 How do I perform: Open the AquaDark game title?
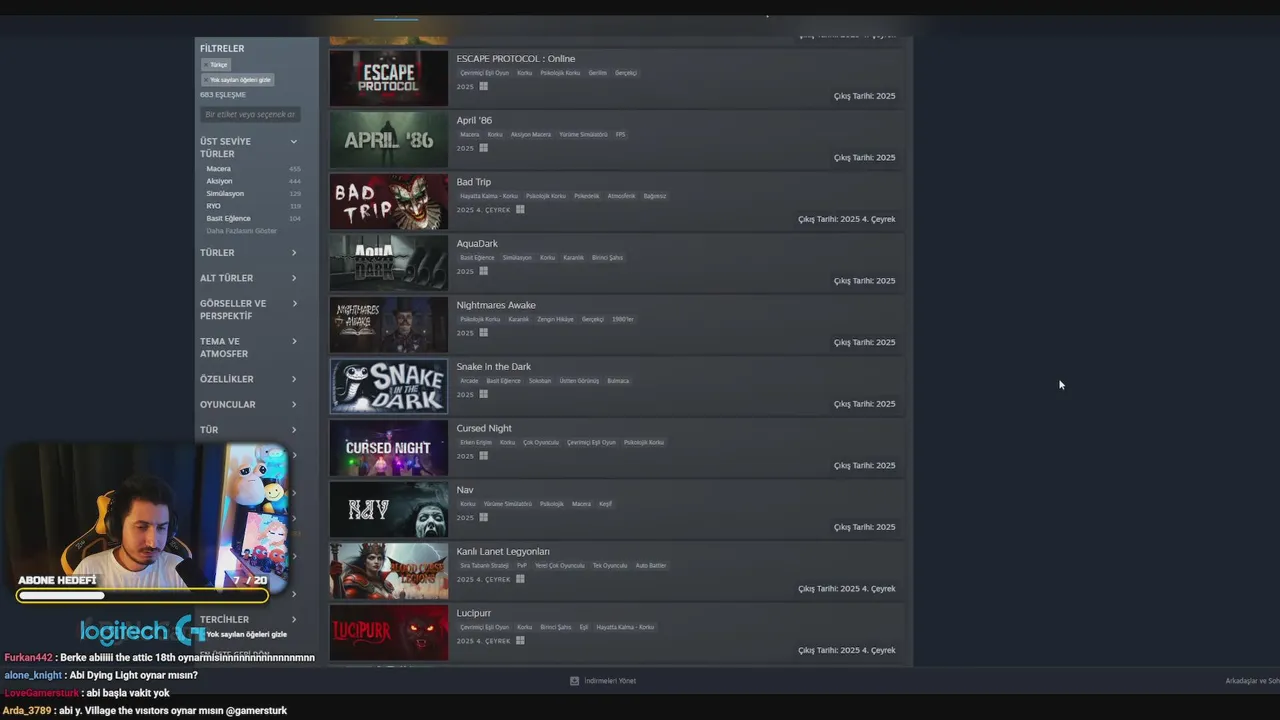coord(477,244)
